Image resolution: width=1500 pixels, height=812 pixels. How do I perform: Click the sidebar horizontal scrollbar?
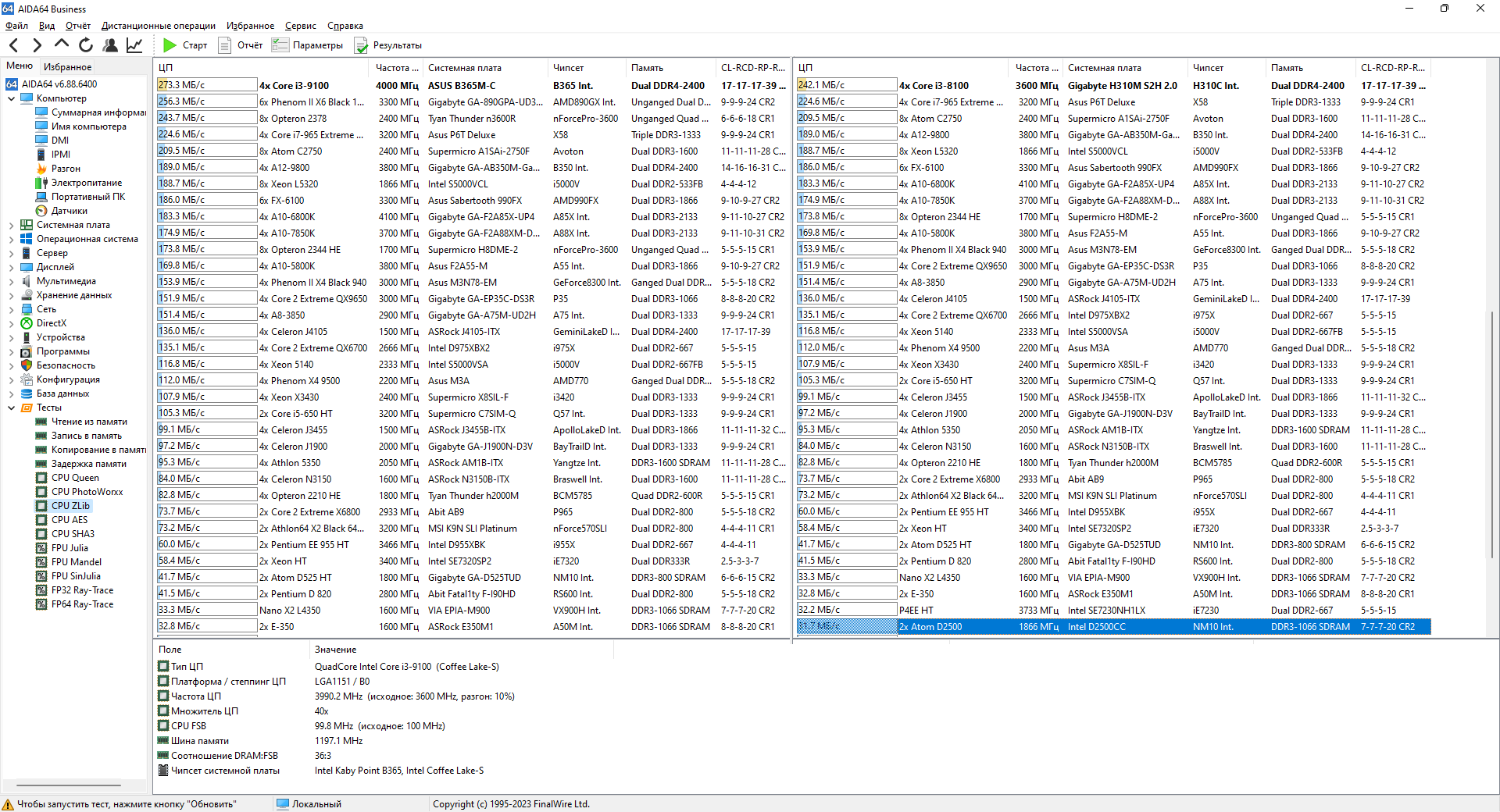(x=69, y=785)
